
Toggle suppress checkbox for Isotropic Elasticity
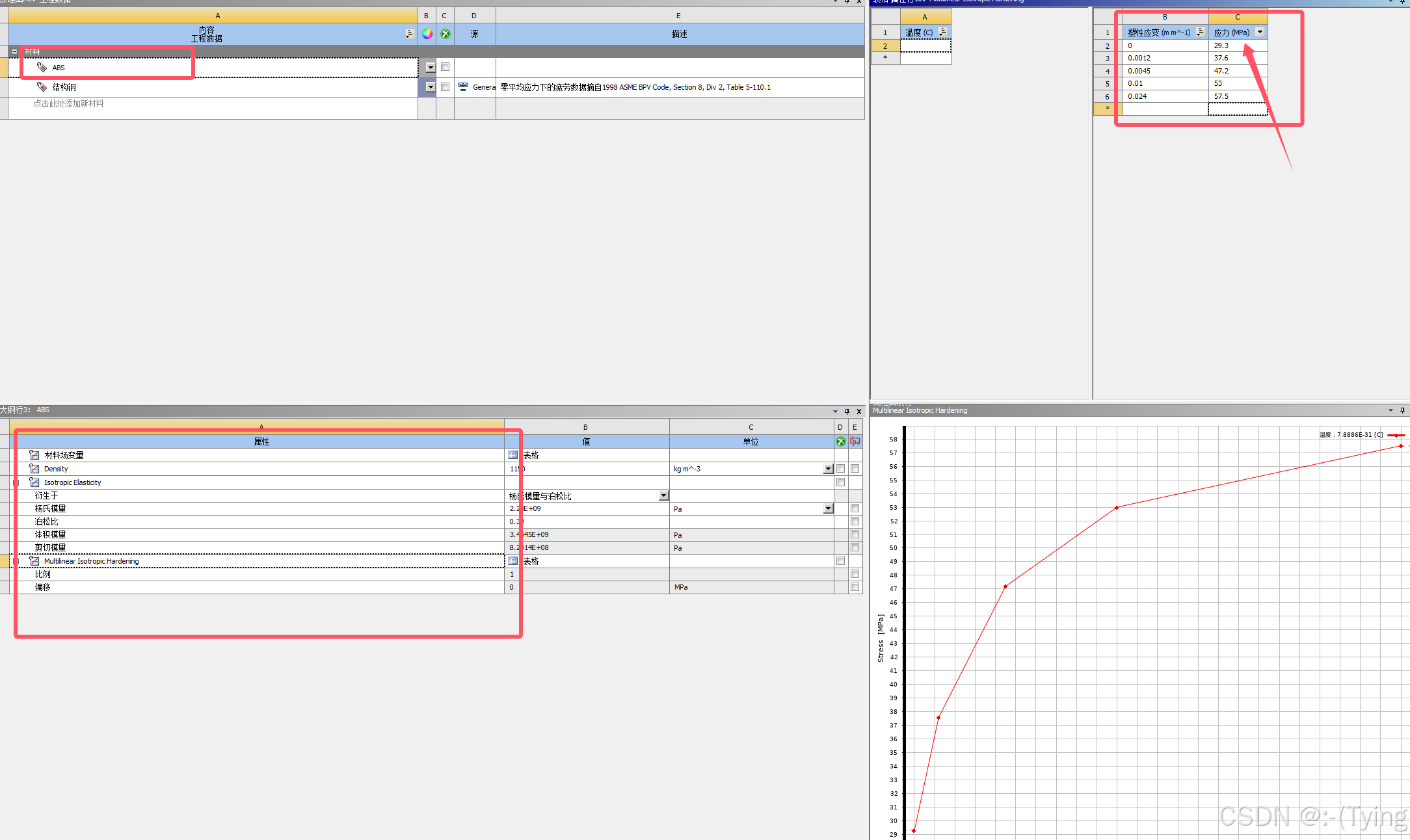[840, 482]
